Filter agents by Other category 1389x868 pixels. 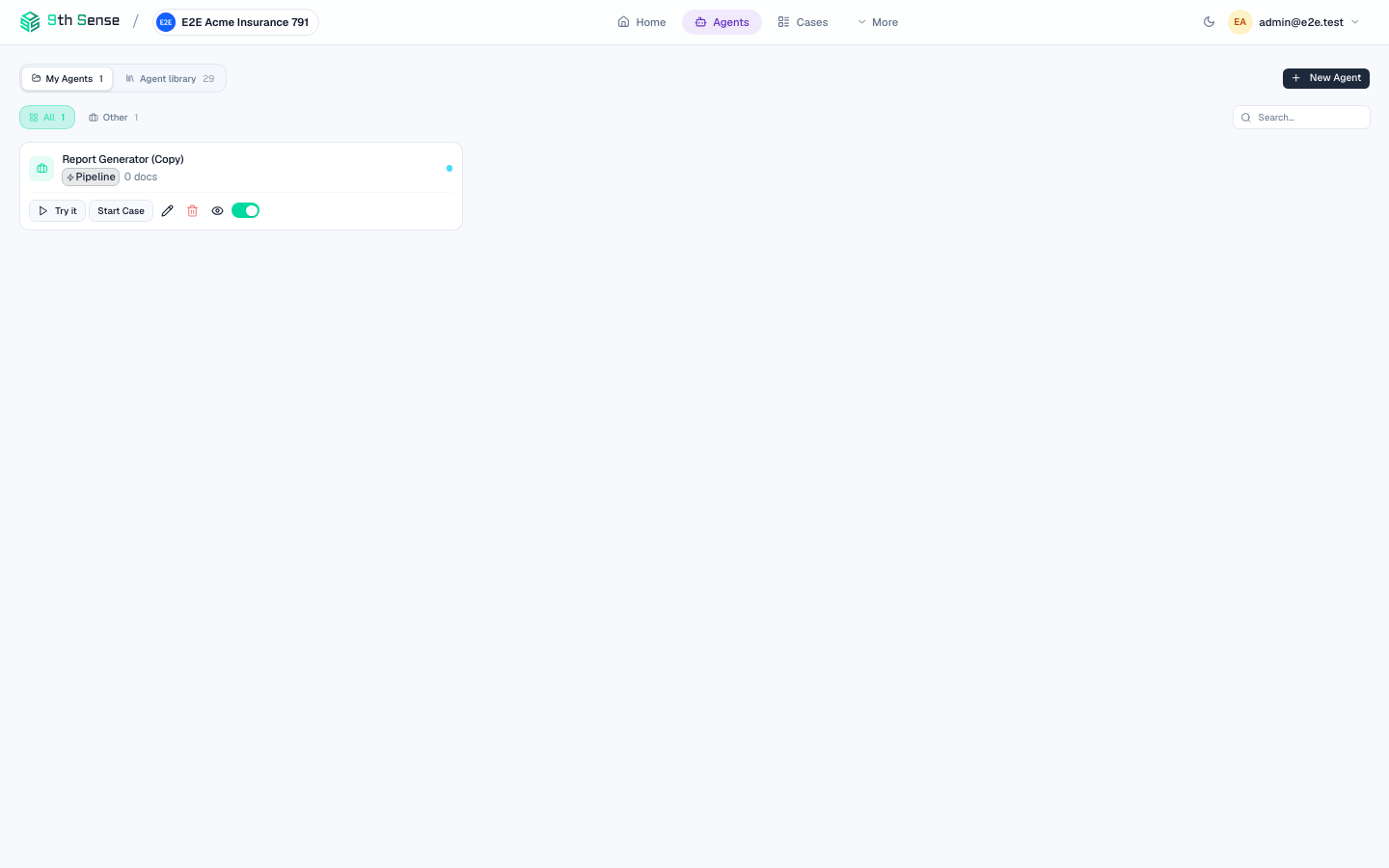[114, 118]
